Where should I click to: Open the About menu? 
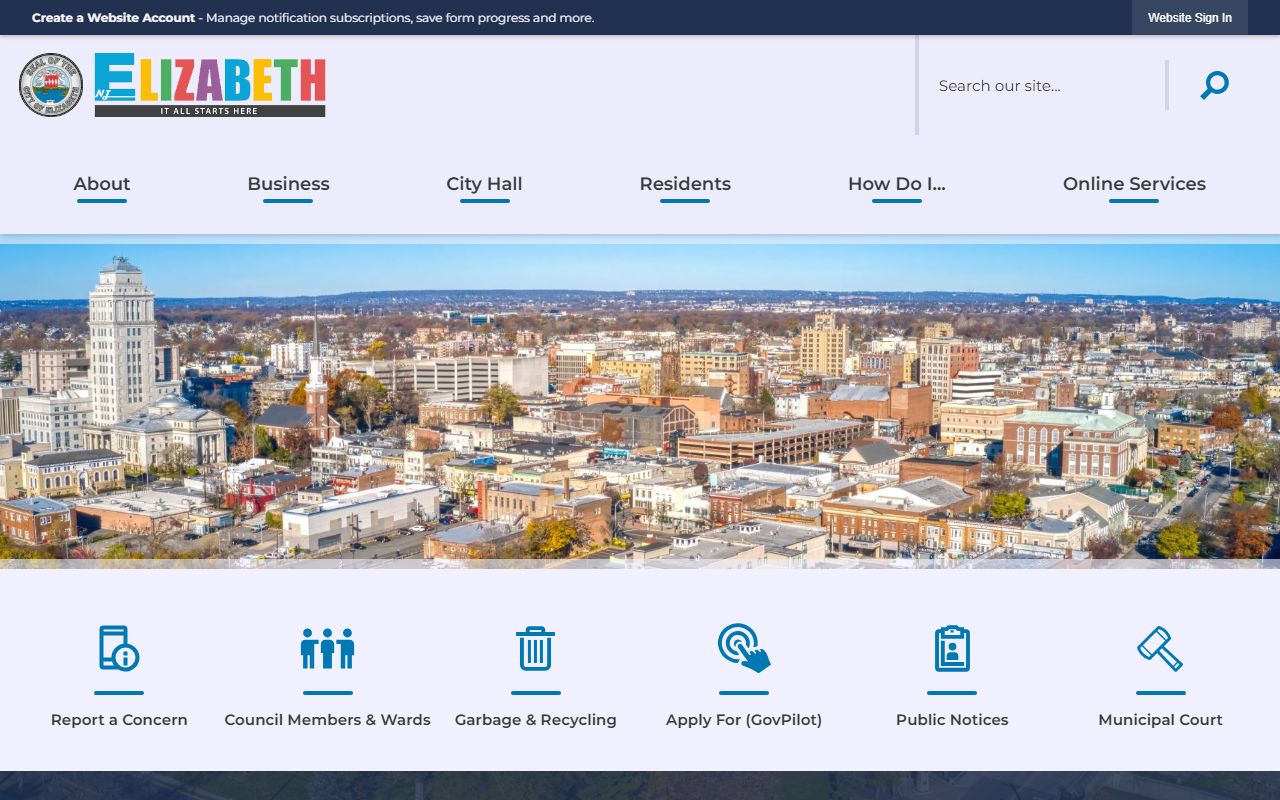coord(102,184)
